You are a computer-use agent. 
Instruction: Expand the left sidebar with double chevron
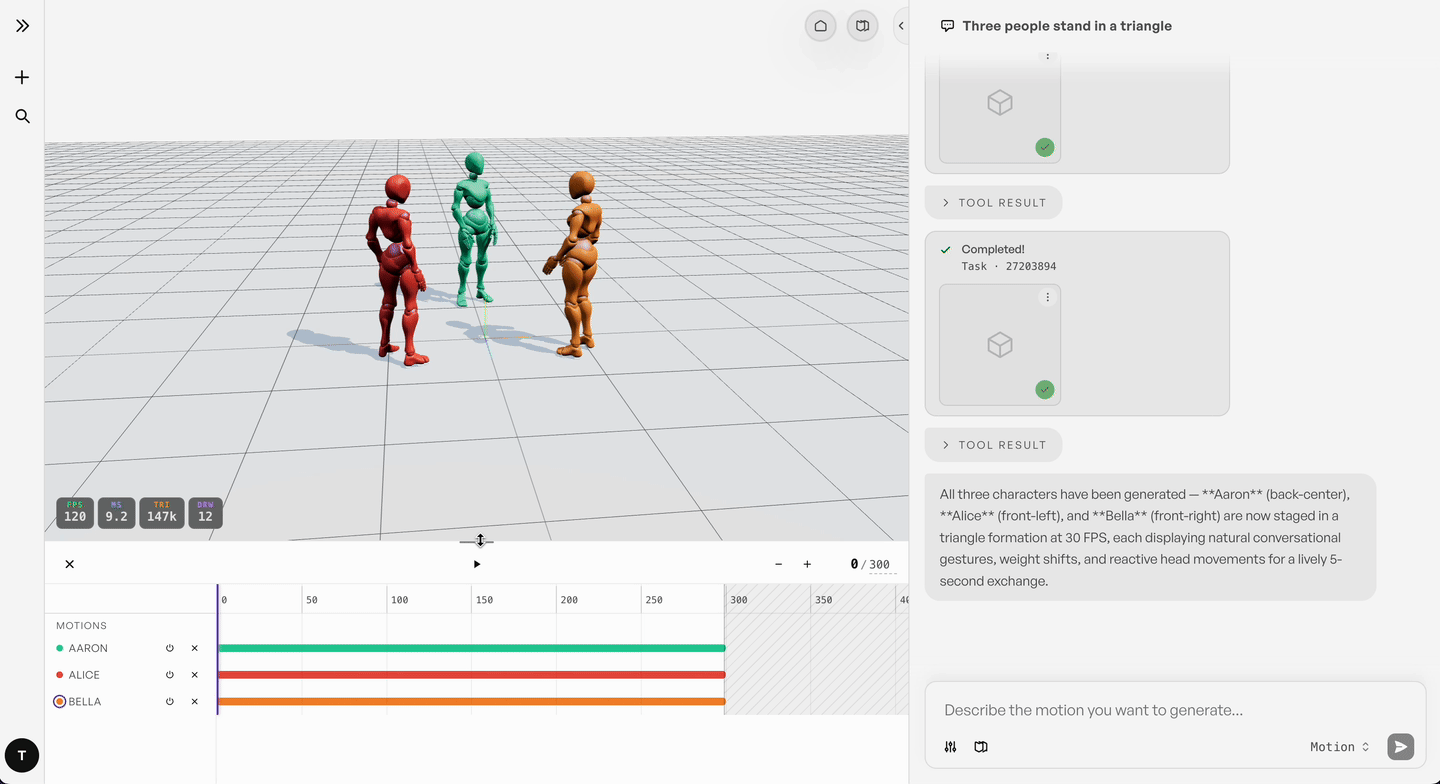point(22,26)
